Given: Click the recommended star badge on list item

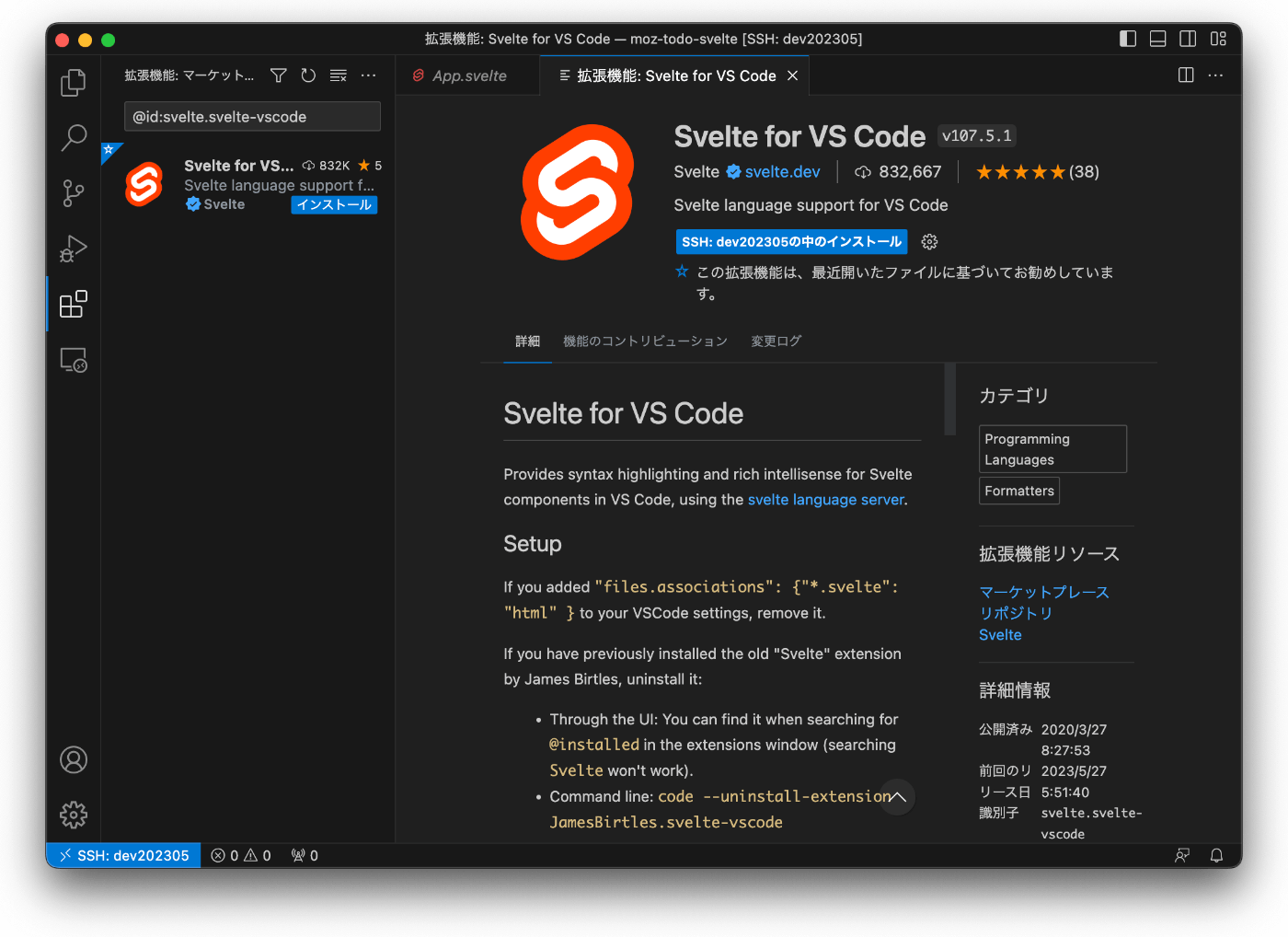Looking at the screenshot, I should (109, 151).
